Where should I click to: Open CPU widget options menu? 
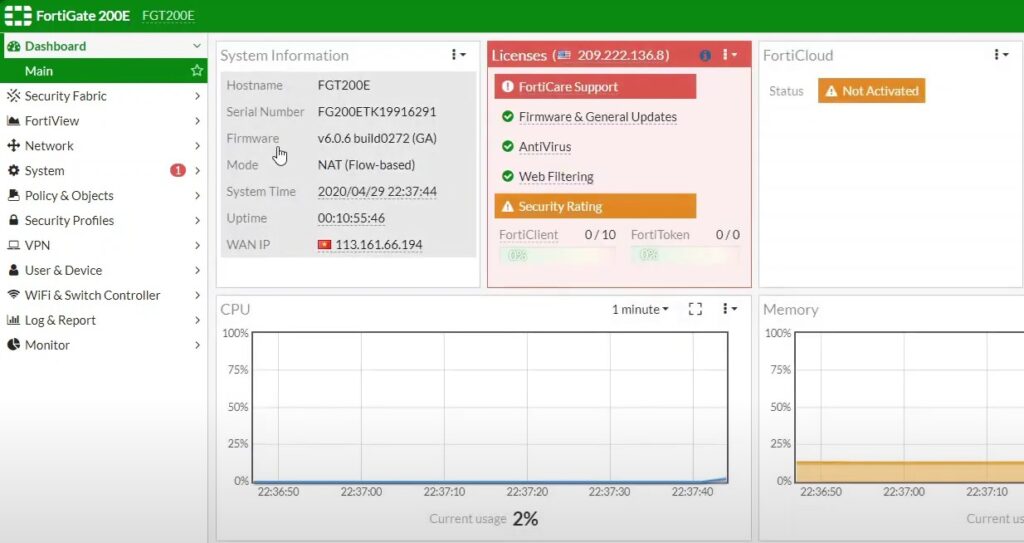coord(730,309)
